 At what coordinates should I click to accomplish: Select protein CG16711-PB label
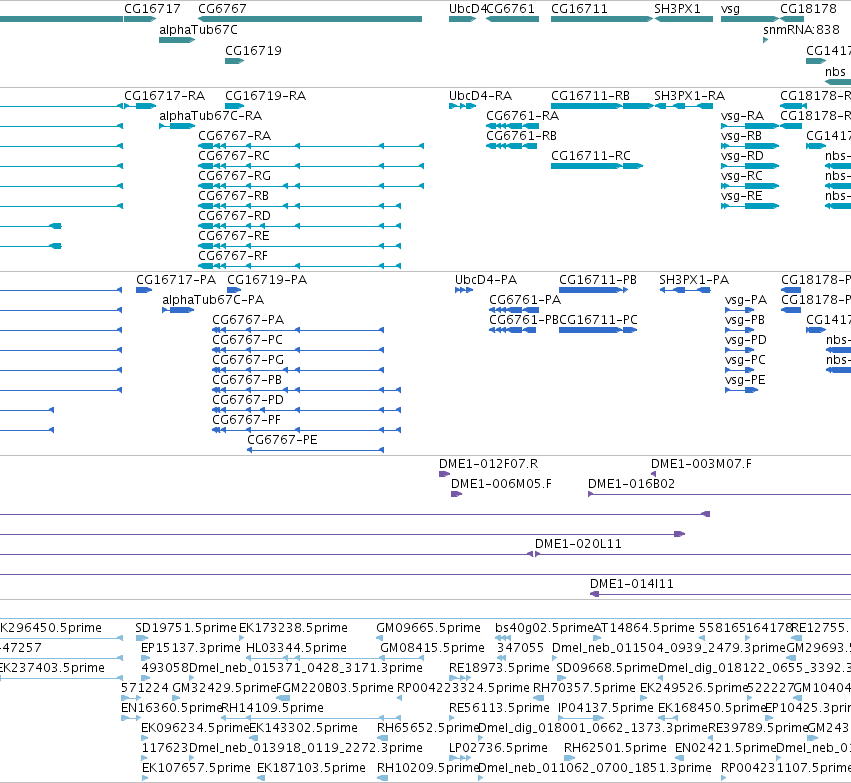coord(598,280)
